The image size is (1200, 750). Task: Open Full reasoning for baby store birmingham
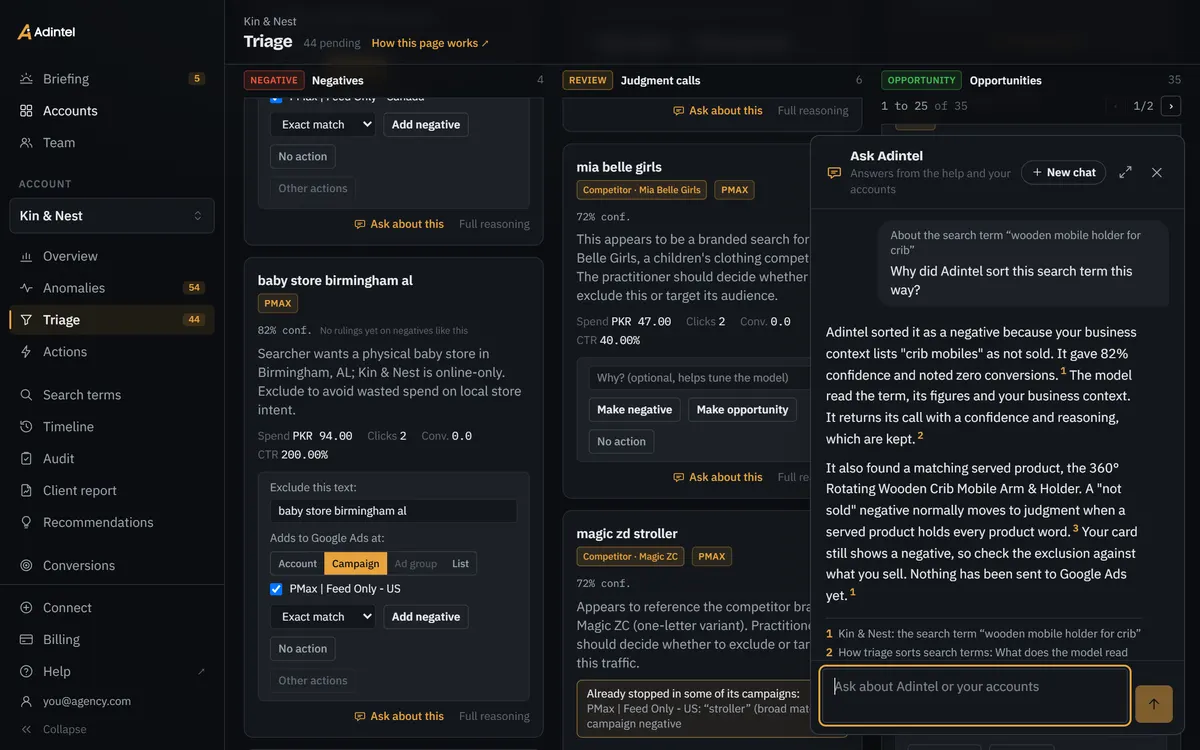pyautogui.click(x=494, y=716)
